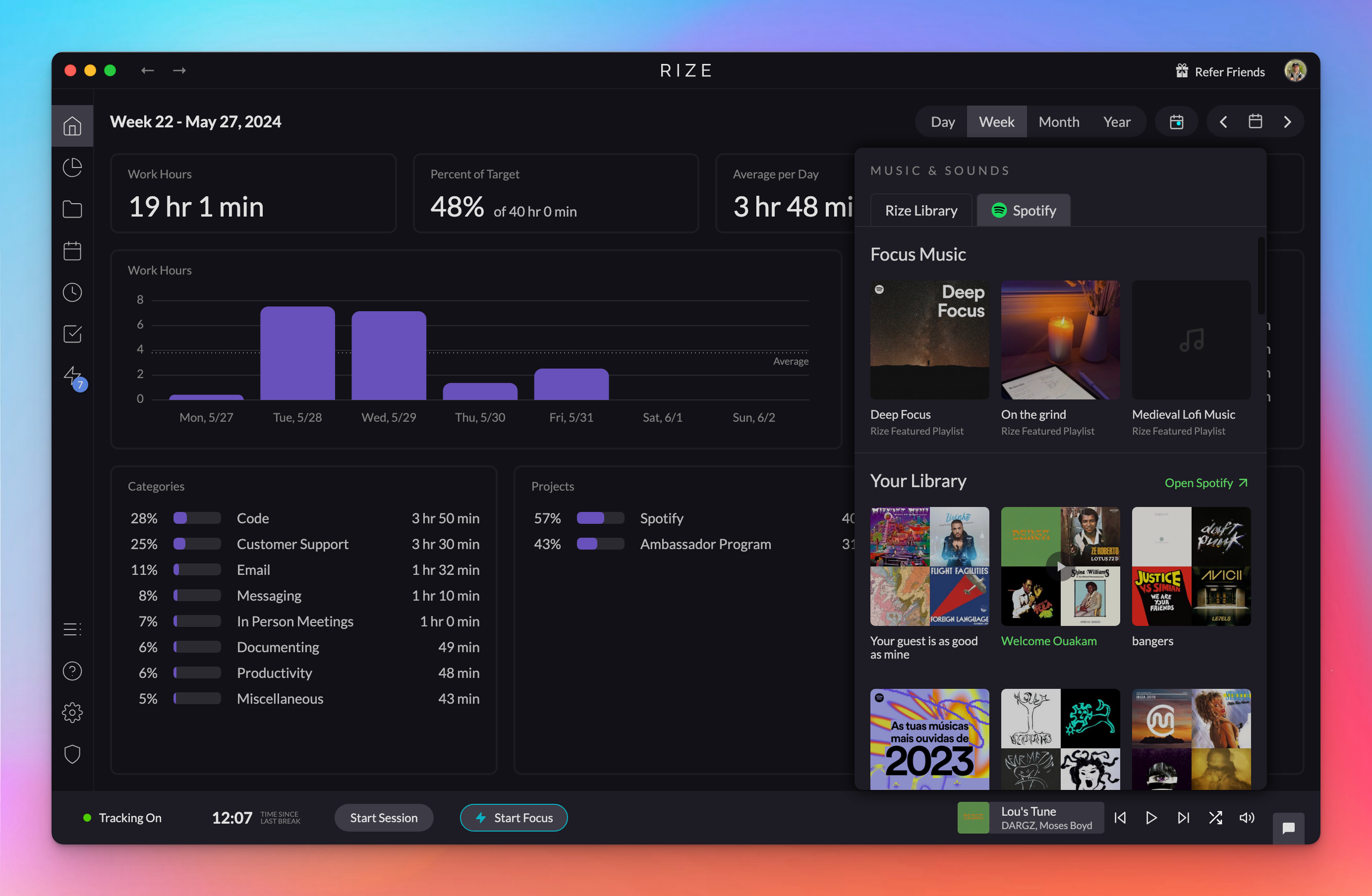Open the pie chart reports sidebar icon
This screenshot has height=896, width=1372.
click(x=72, y=168)
